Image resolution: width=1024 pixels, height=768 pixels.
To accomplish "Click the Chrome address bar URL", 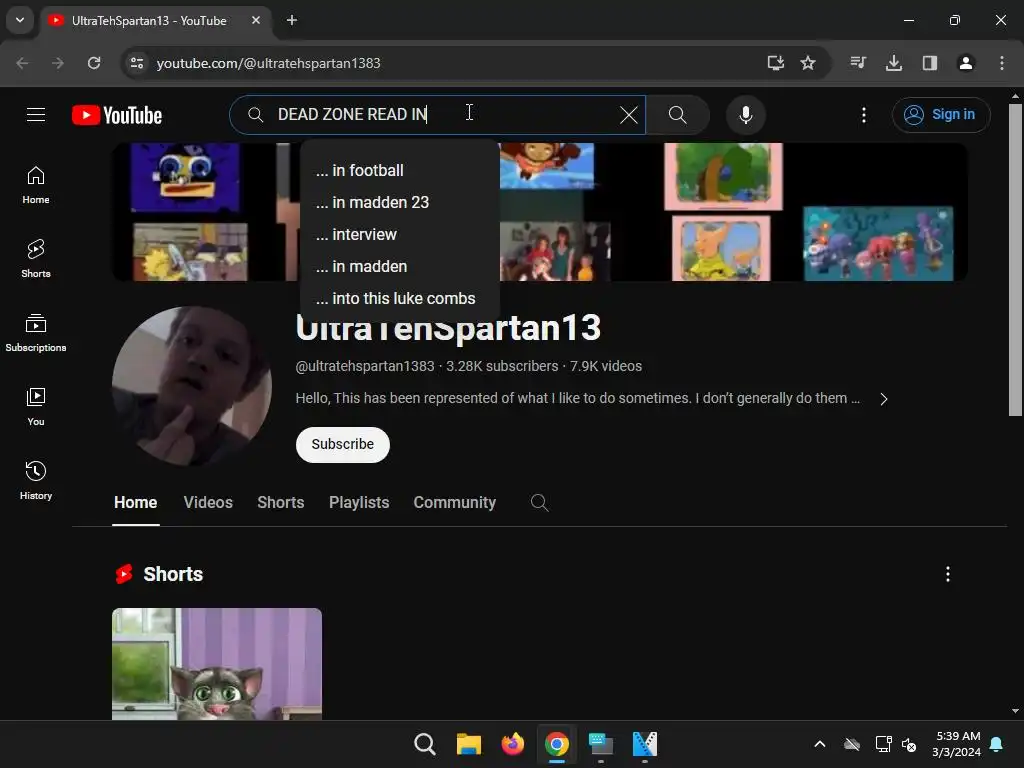I will (x=268, y=63).
